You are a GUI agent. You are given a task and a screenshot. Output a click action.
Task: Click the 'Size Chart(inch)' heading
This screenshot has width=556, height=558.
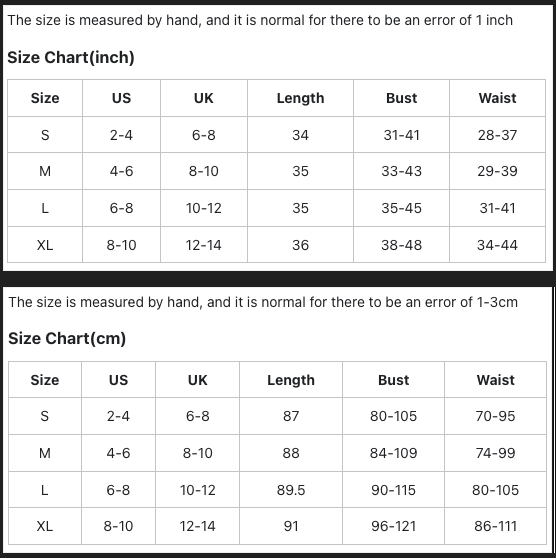(71, 58)
